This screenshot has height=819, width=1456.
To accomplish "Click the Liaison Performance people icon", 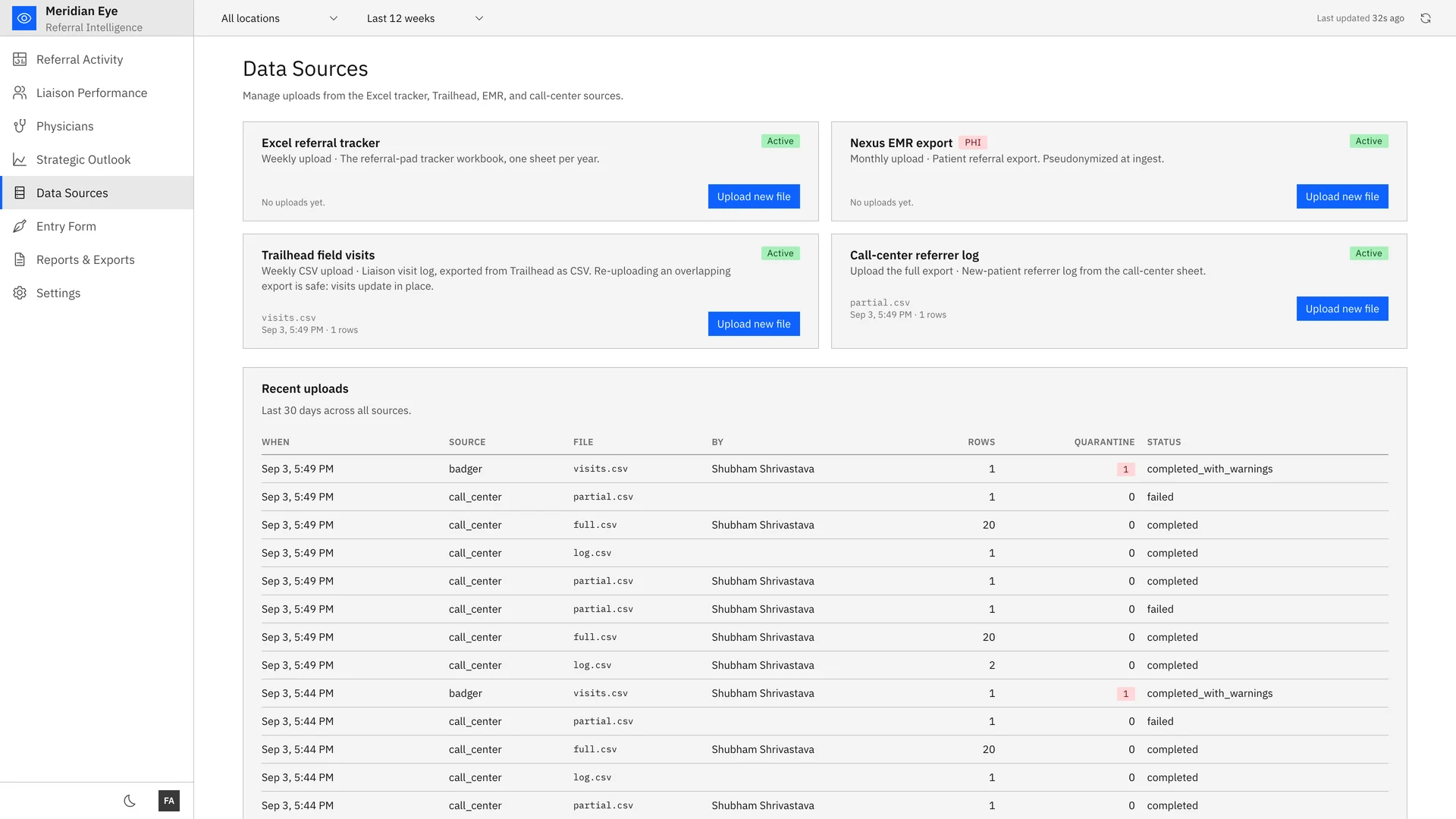I will click(x=20, y=93).
